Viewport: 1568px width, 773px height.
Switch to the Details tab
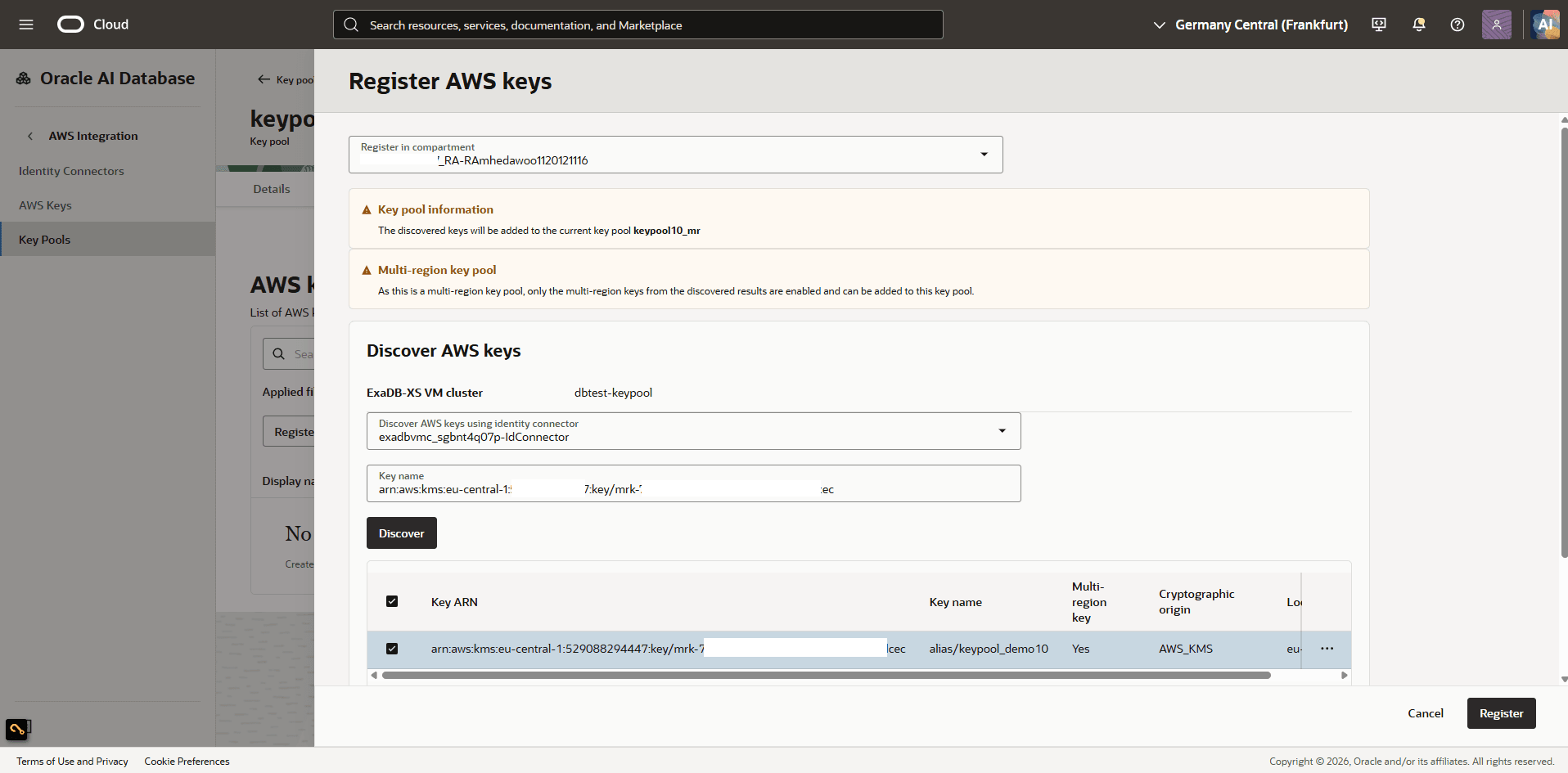(272, 189)
